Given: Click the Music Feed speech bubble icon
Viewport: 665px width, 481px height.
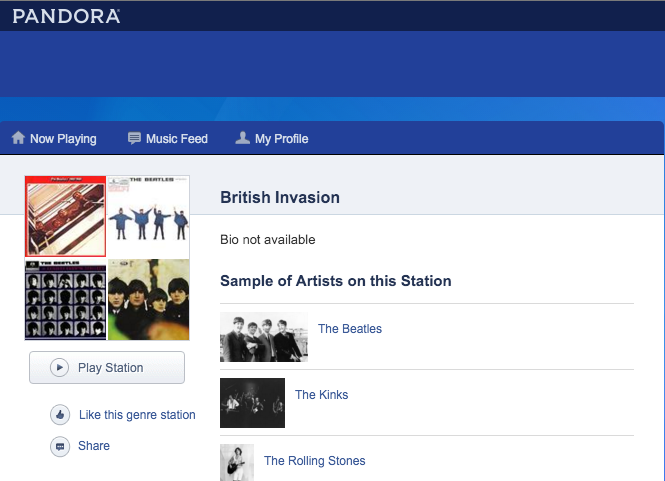Looking at the screenshot, I should click(x=134, y=138).
